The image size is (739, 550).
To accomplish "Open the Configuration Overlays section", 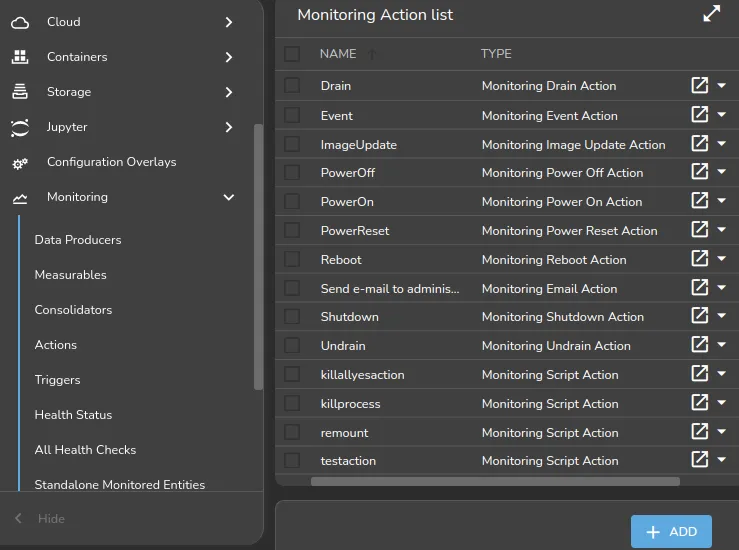I will tap(112, 162).
